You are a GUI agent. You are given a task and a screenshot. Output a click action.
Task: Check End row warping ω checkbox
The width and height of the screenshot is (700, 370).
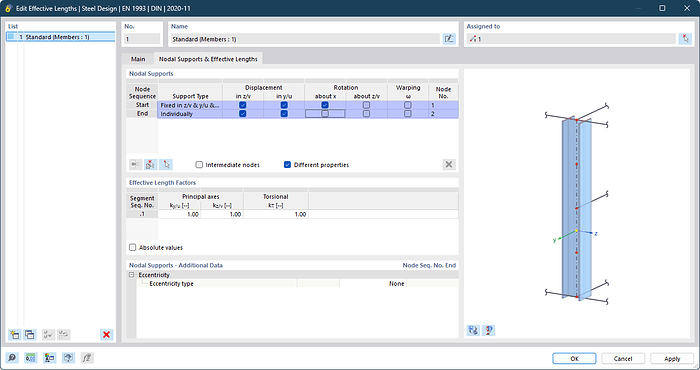pyautogui.click(x=408, y=114)
